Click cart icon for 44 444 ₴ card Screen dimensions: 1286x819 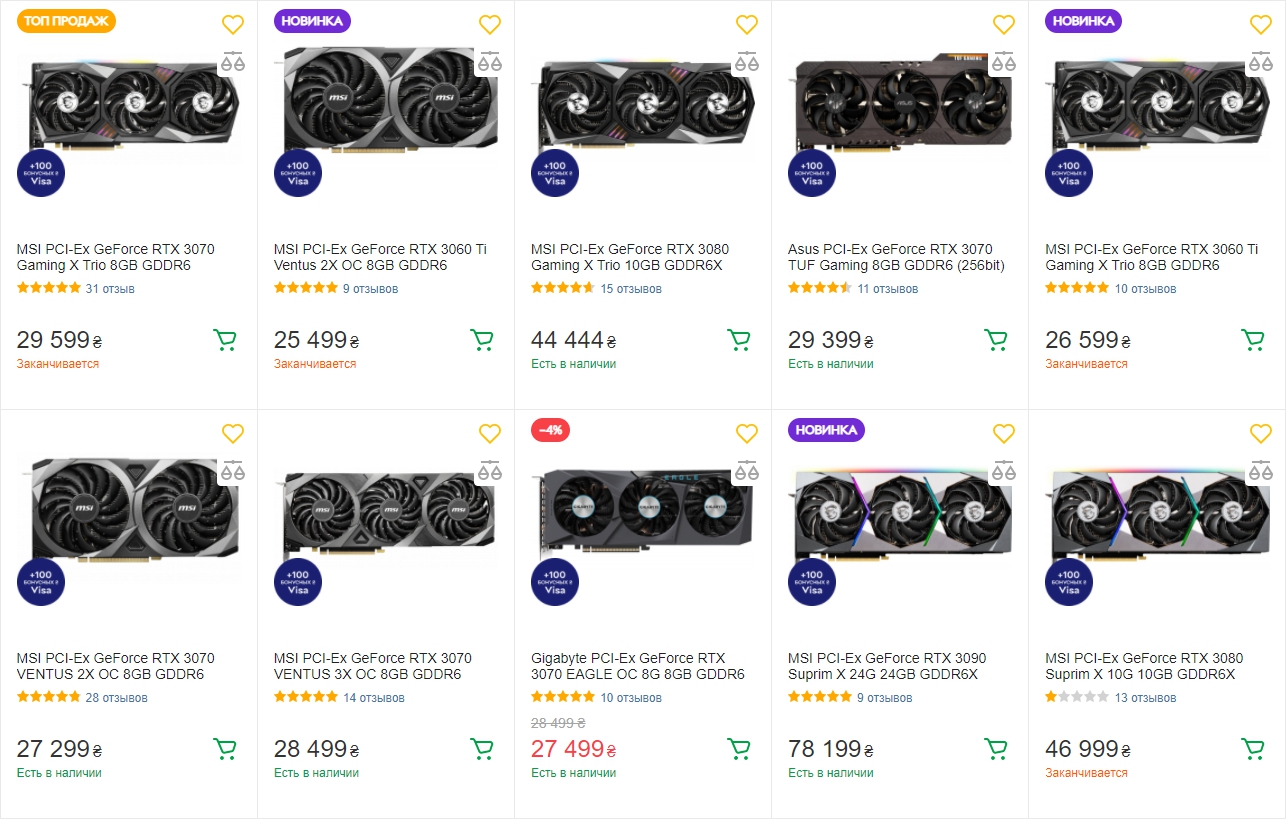[x=739, y=340]
